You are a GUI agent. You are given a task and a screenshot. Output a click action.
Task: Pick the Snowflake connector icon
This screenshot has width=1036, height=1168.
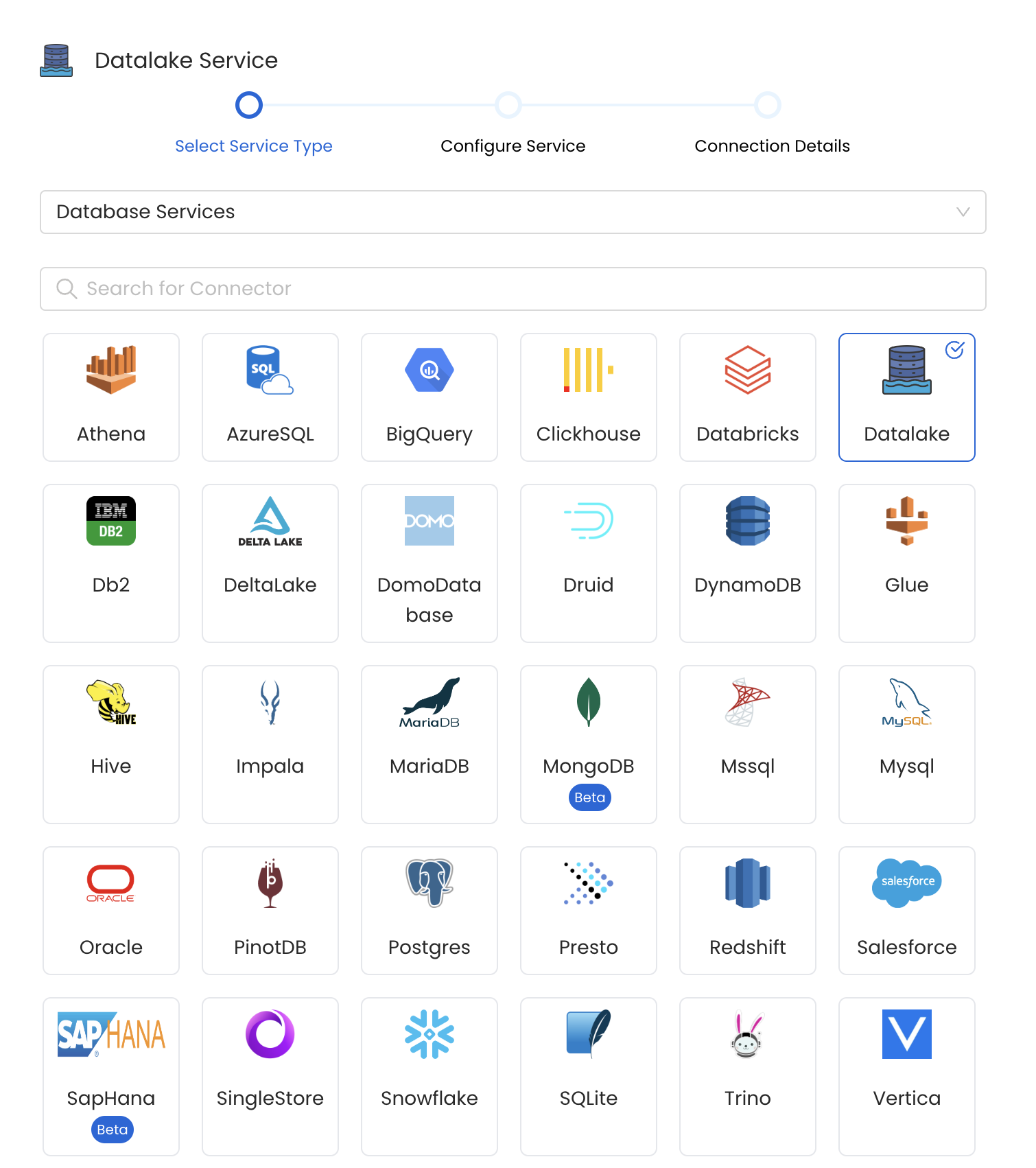[429, 1033]
